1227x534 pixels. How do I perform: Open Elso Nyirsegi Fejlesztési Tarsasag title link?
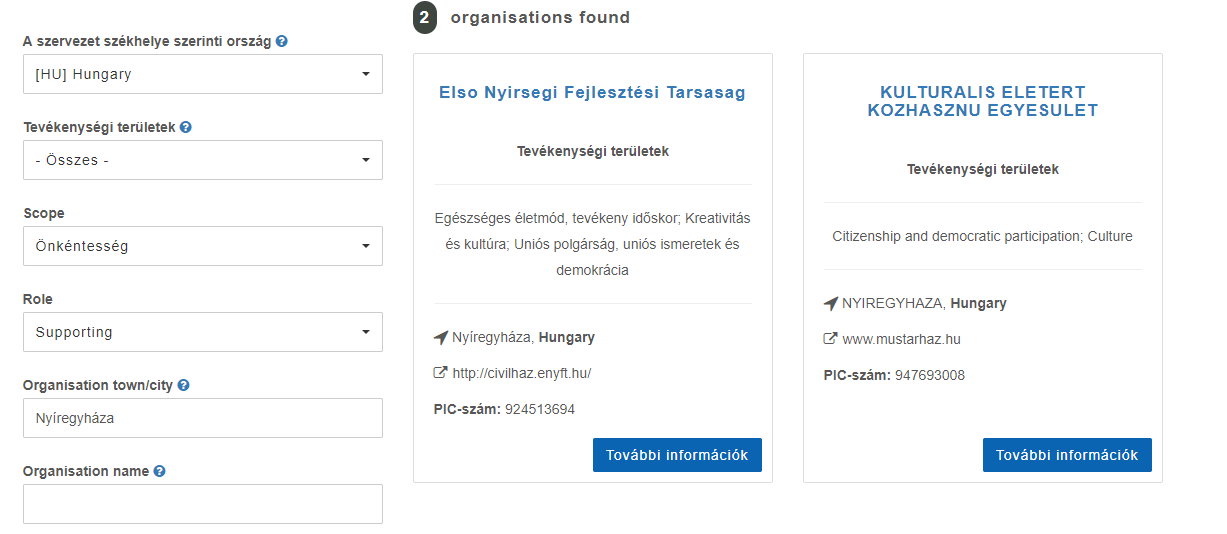pyautogui.click(x=592, y=93)
